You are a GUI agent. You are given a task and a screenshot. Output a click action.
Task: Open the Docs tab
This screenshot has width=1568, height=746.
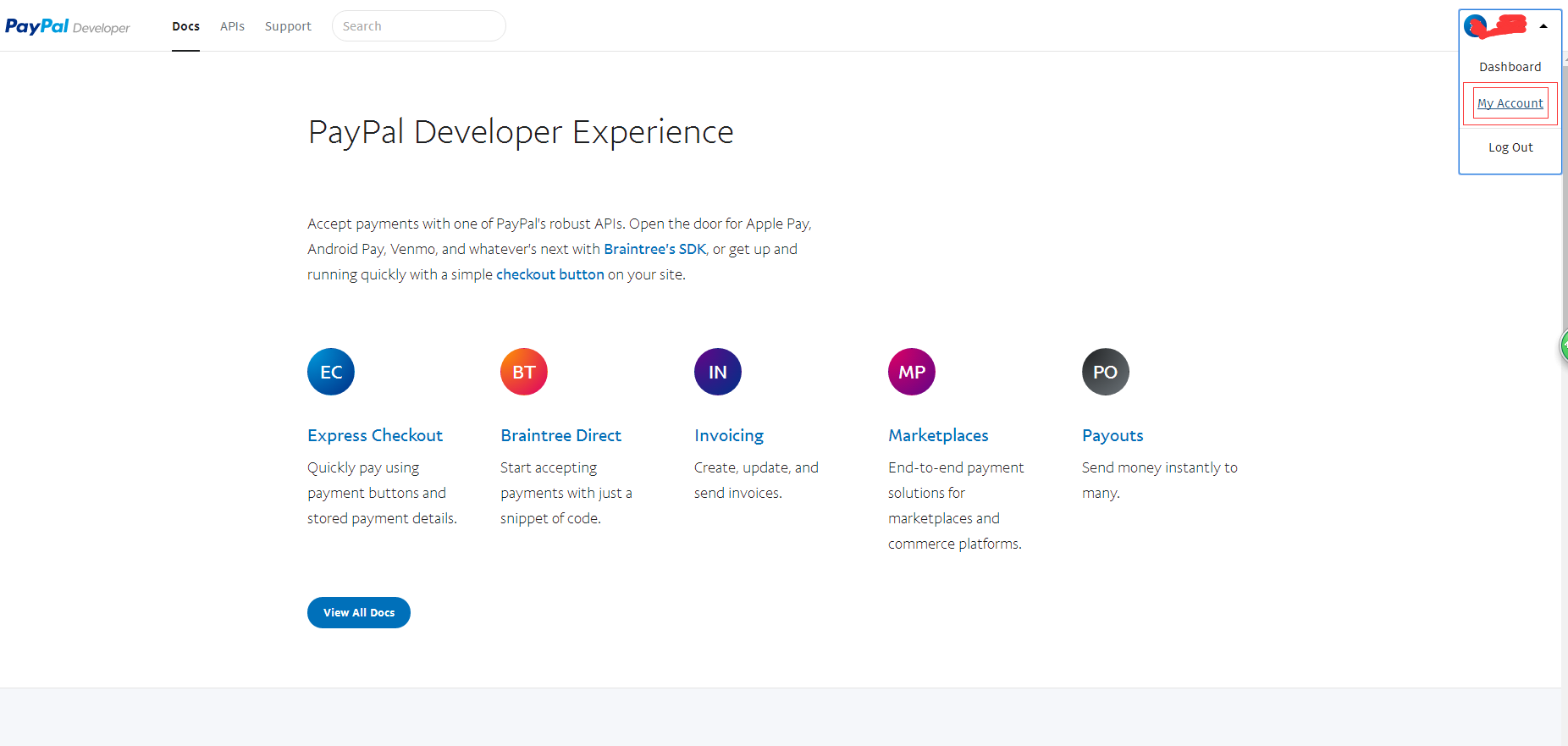[185, 26]
